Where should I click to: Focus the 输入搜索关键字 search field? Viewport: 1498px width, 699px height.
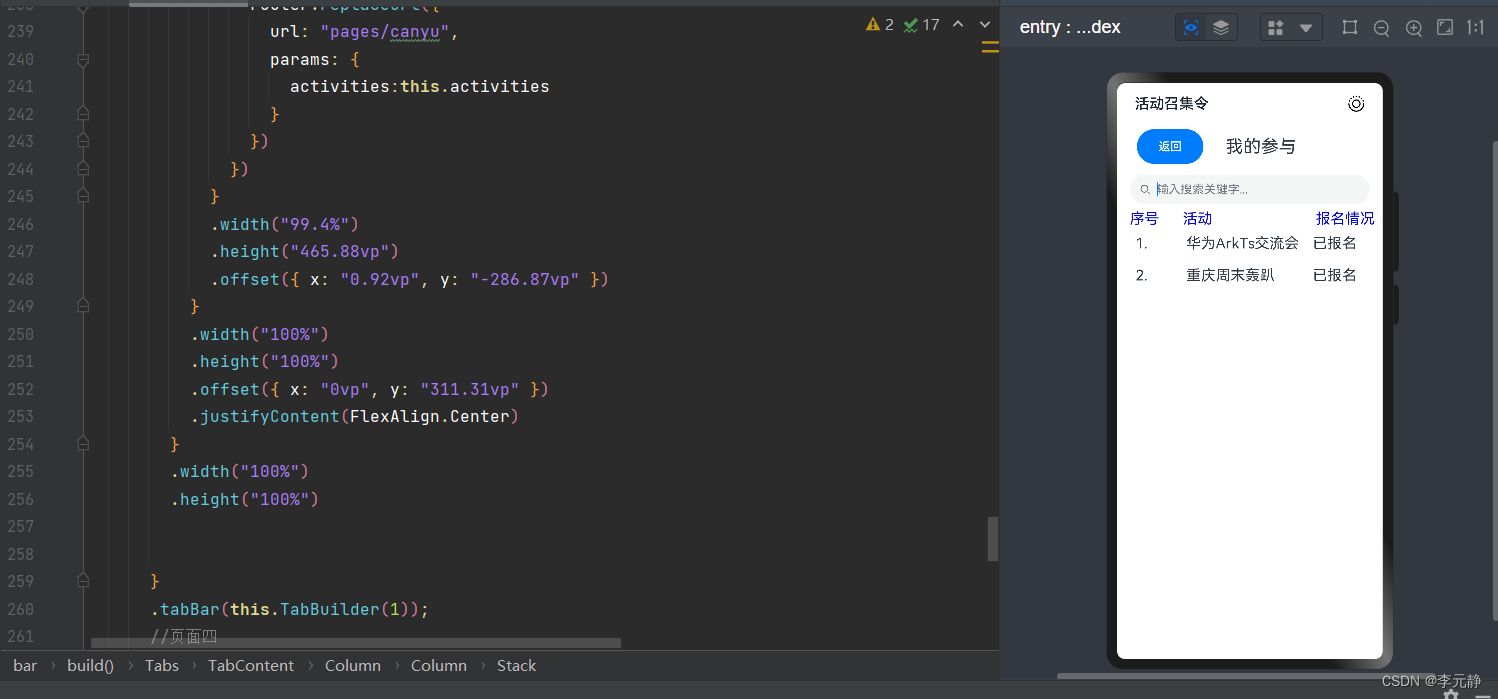[1250, 189]
